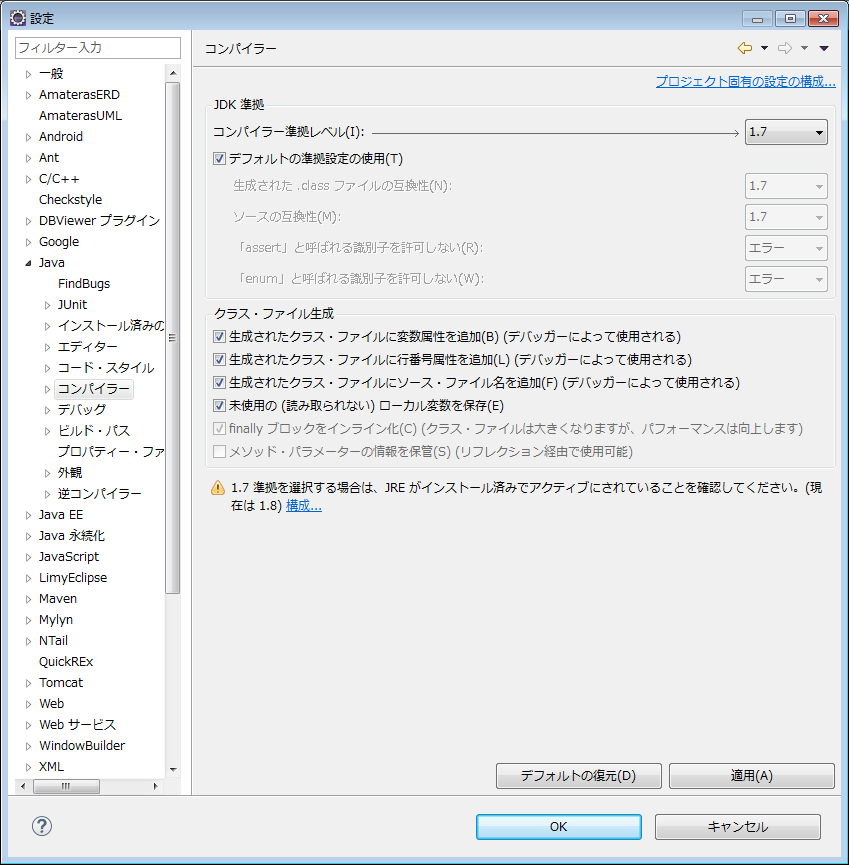Collapse the Java tree node

click(29, 263)
